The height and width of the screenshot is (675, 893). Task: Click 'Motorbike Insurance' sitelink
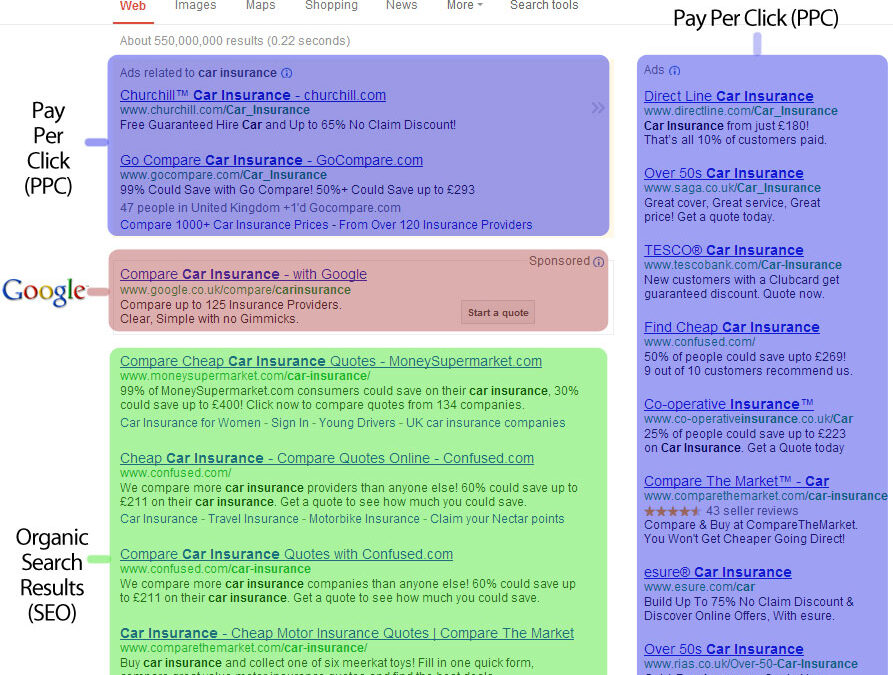pos(364,519)
